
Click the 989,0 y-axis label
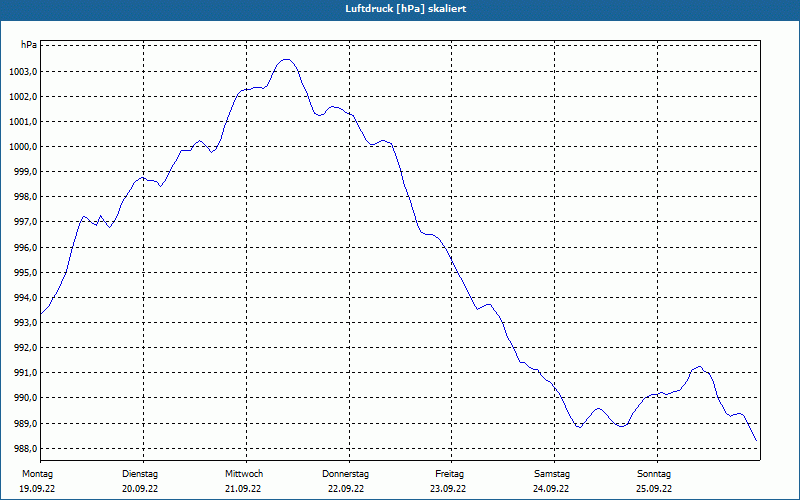click(25, 423)
